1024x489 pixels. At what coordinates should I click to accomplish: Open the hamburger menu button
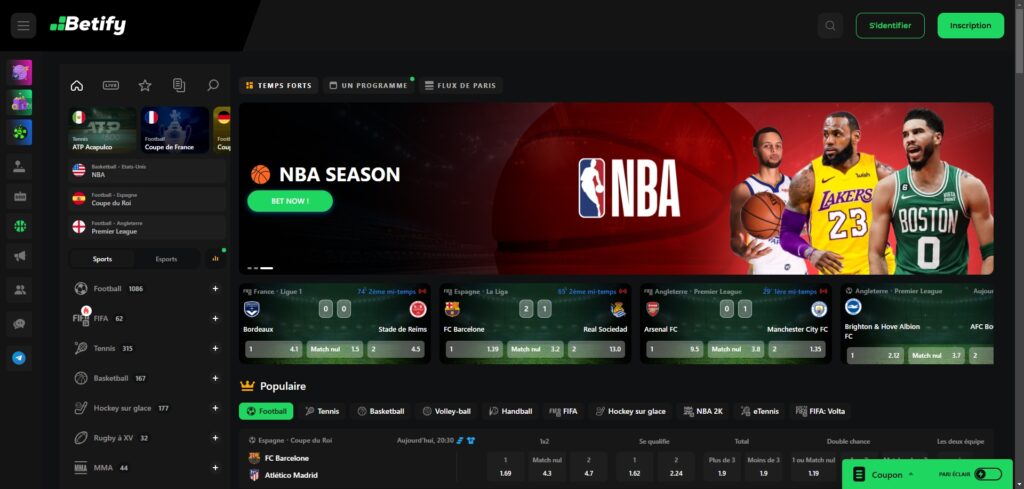pos(24,25)
